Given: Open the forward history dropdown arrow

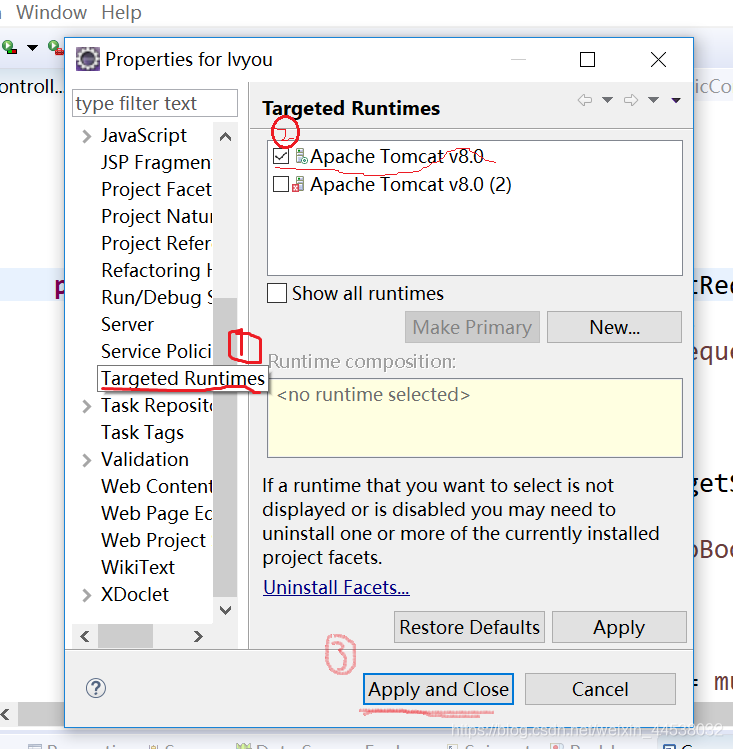Looking at the screenshot, I should tap(653, 100).
